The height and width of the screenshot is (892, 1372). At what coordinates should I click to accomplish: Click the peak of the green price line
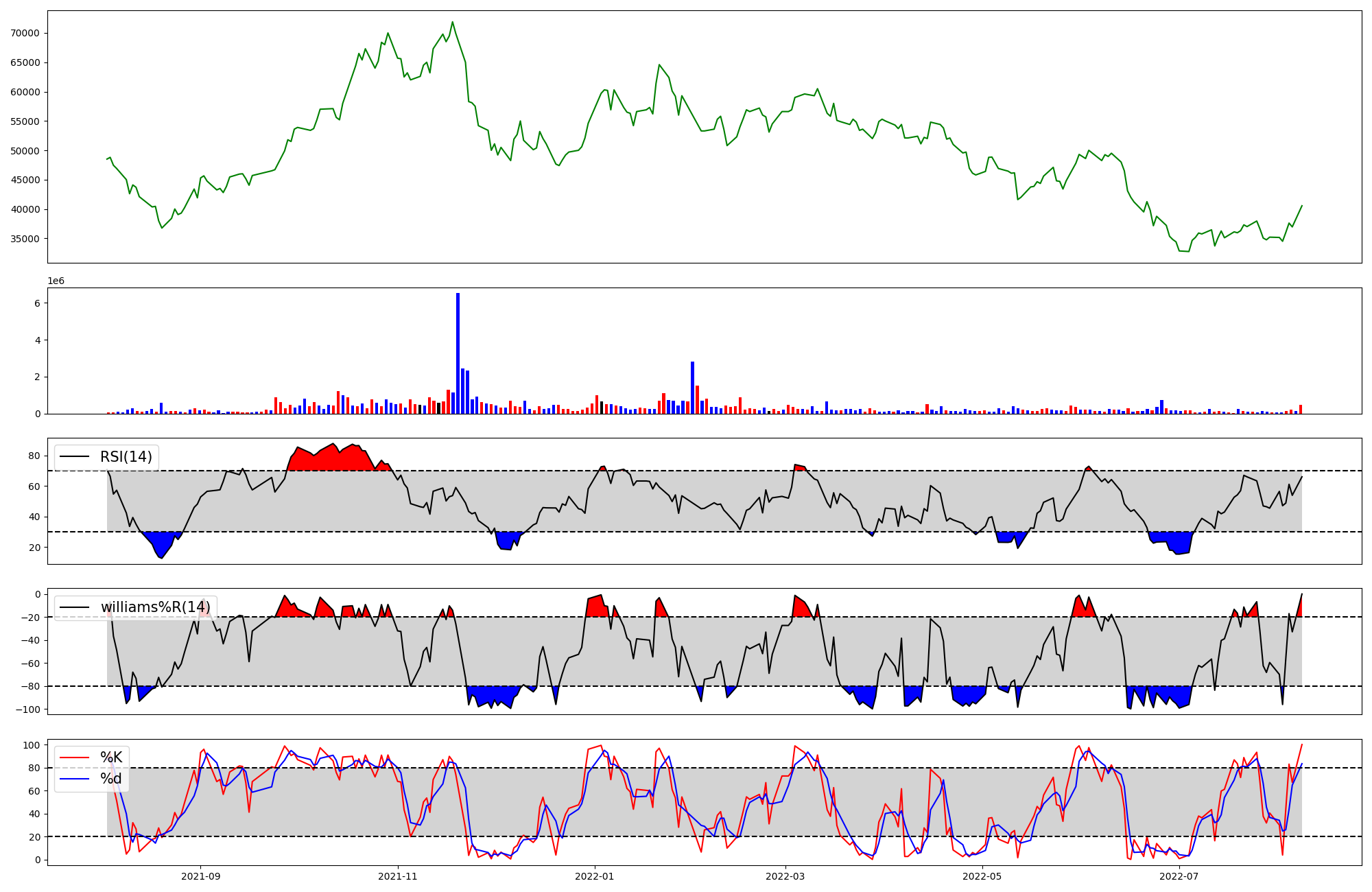tap(452, 23)
